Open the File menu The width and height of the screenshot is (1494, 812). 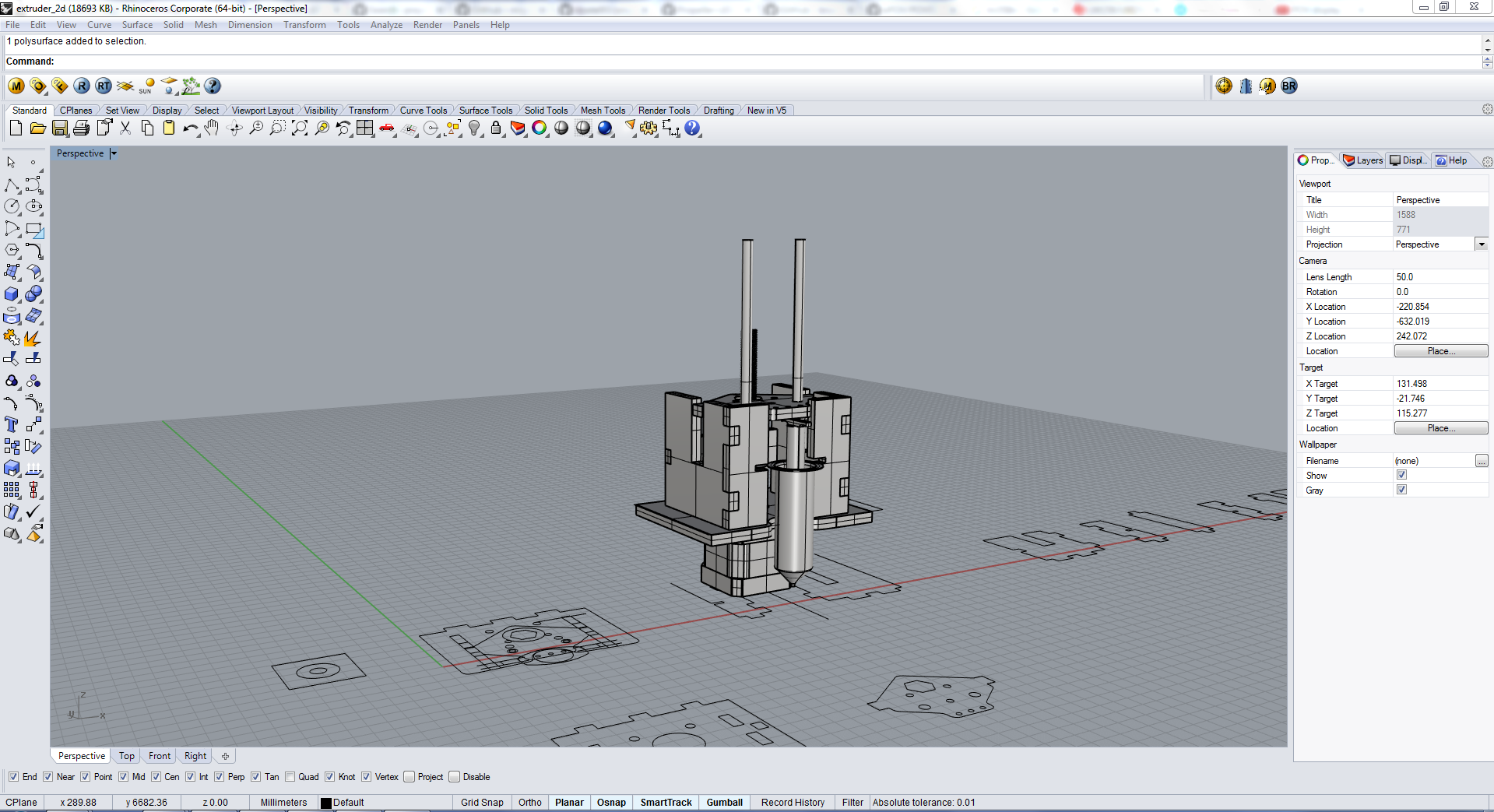pyautogui.click(x=12, y=25)
